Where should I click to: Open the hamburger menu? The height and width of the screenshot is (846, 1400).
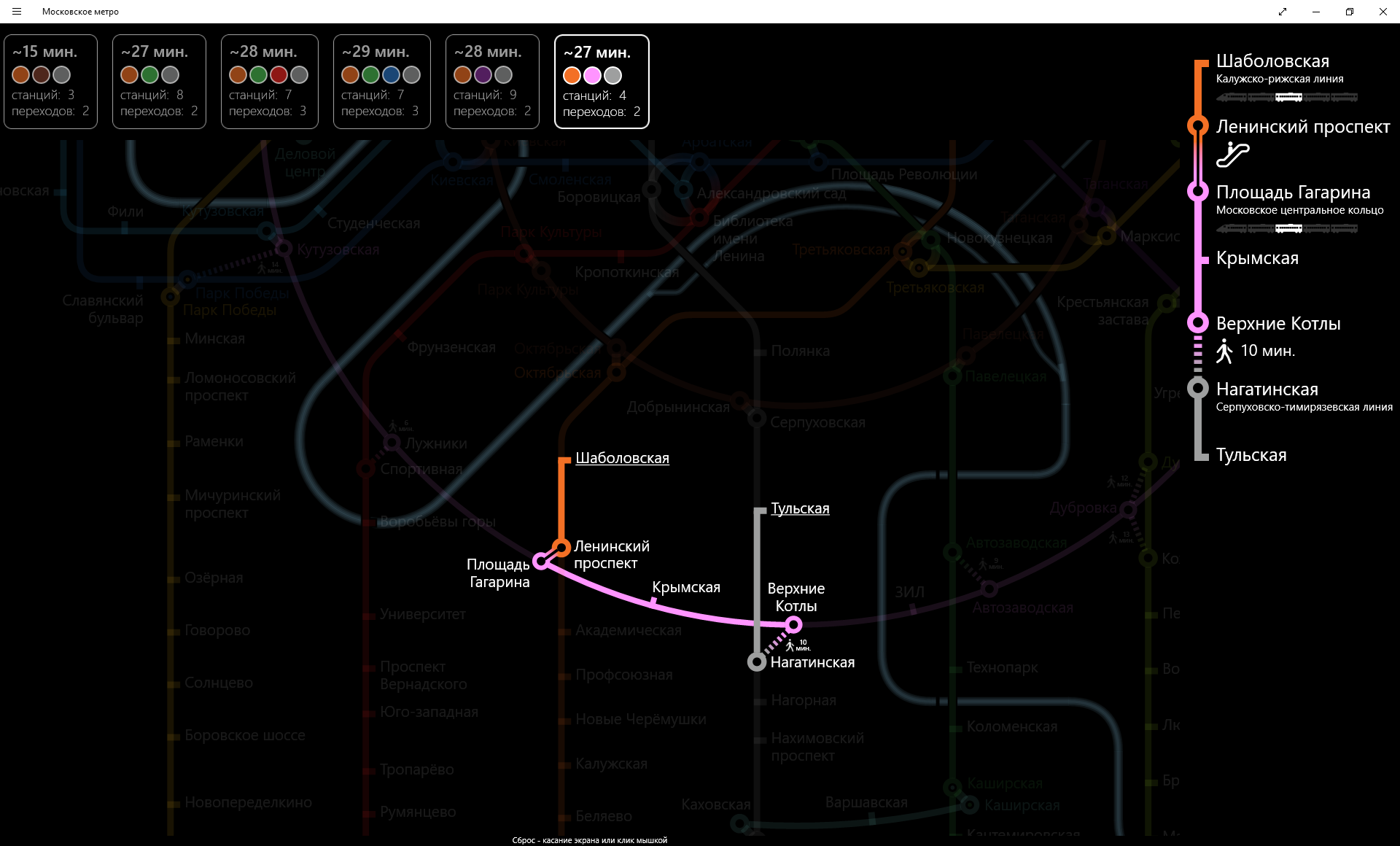17,12
